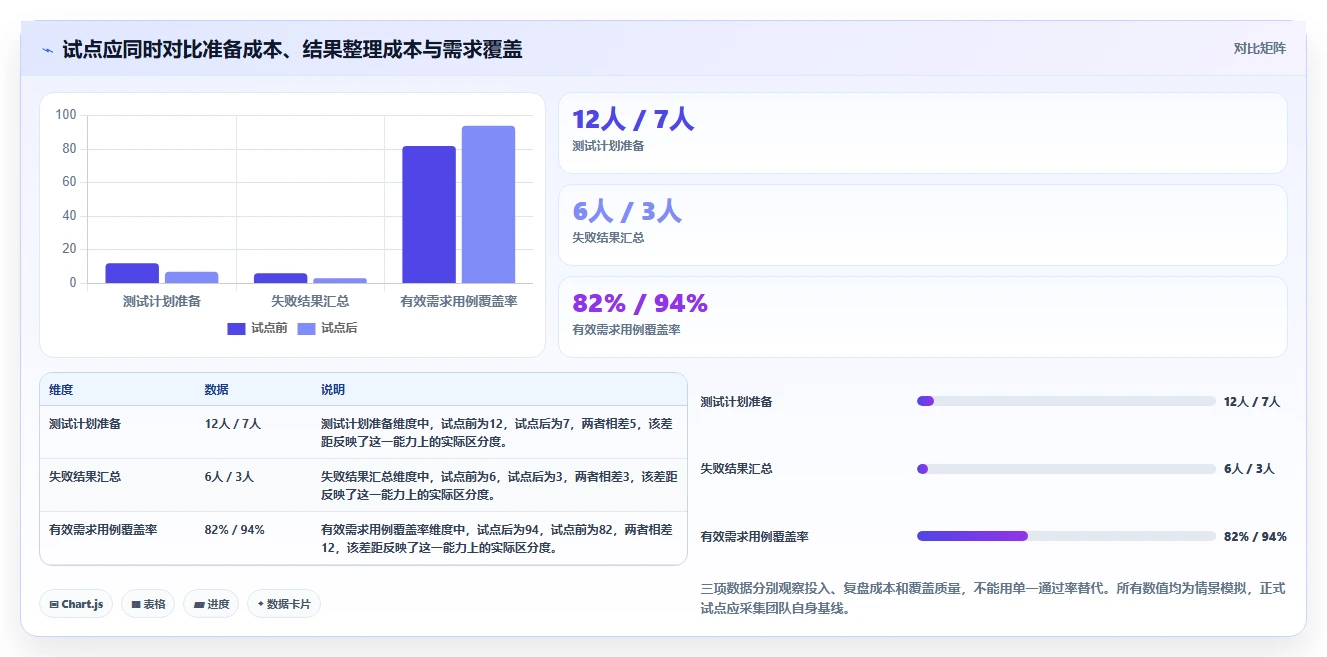Screen dimensions: 1327x657
Task: Click the 失败结果汇总 progress bar
Action: [1066, 468]
